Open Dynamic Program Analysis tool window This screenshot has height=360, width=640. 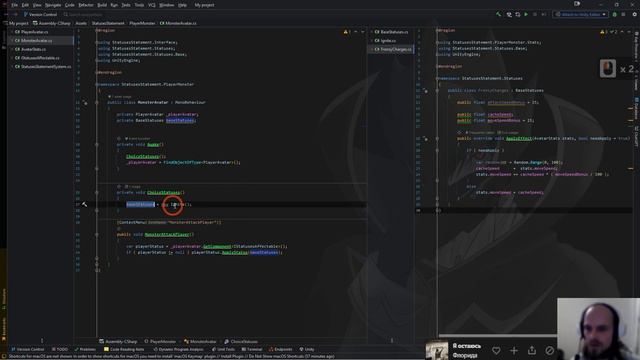tap(178, 349)
